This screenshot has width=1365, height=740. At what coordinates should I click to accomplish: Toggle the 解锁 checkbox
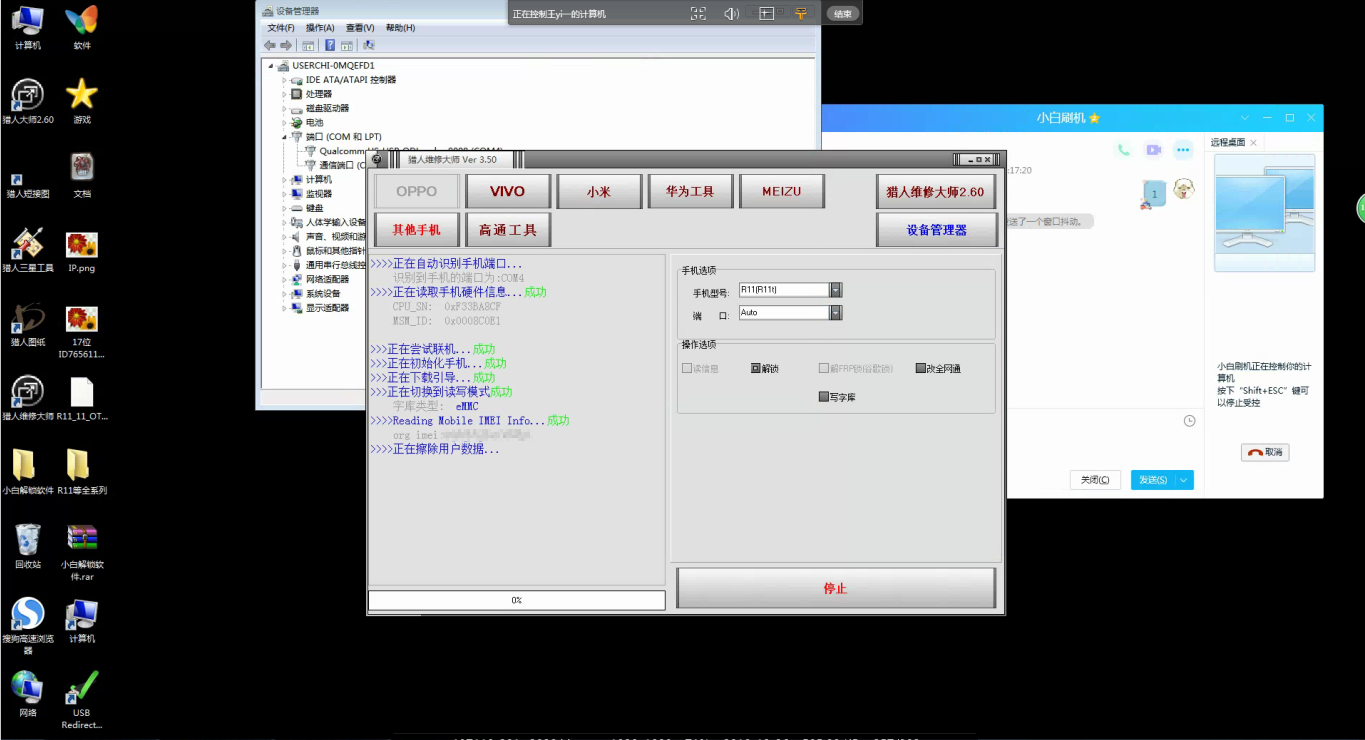756,368
